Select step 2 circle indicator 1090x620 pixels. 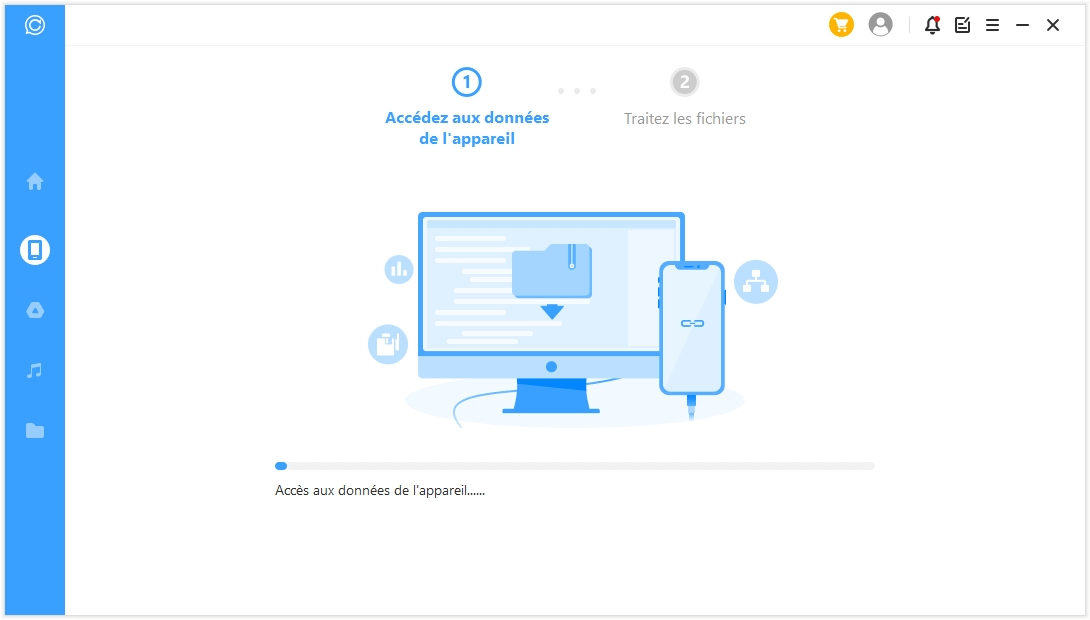684,82
